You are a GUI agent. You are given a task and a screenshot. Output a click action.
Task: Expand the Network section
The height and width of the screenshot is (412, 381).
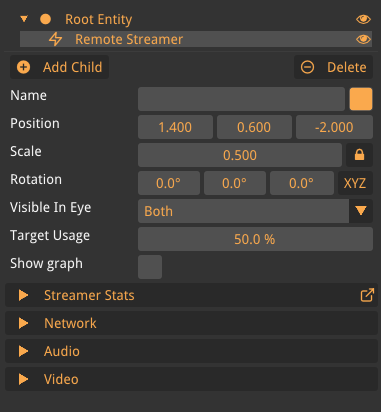(x=191, y=323)
